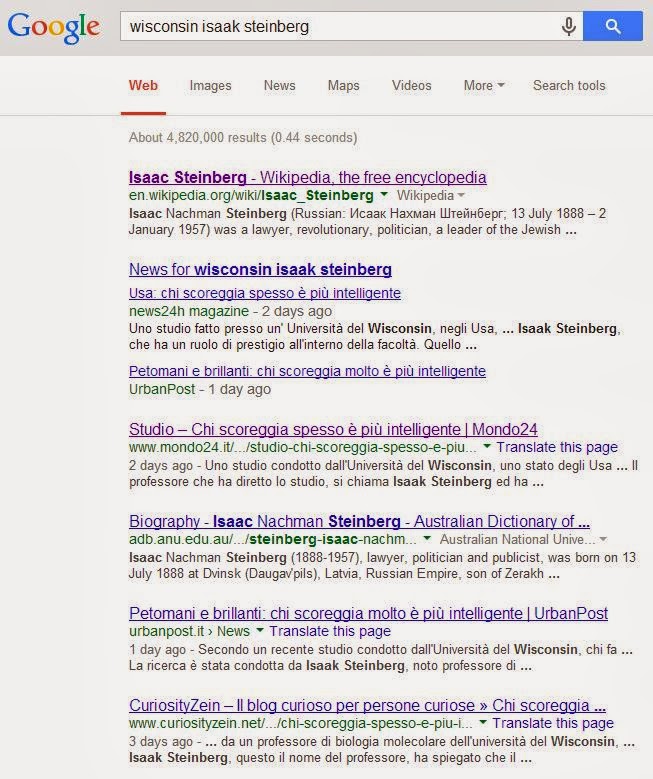Open the Videos tab
The image size is (653, 779).
(x=411, y=85)
